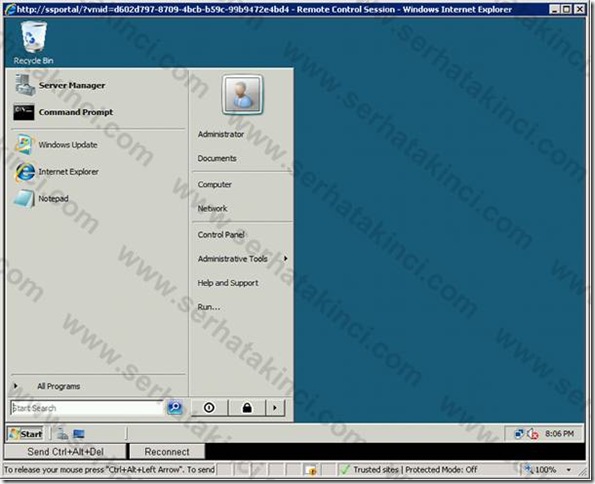Click the popup blocker status bar icon
The image size is (595, 484).
click(310, 470)
